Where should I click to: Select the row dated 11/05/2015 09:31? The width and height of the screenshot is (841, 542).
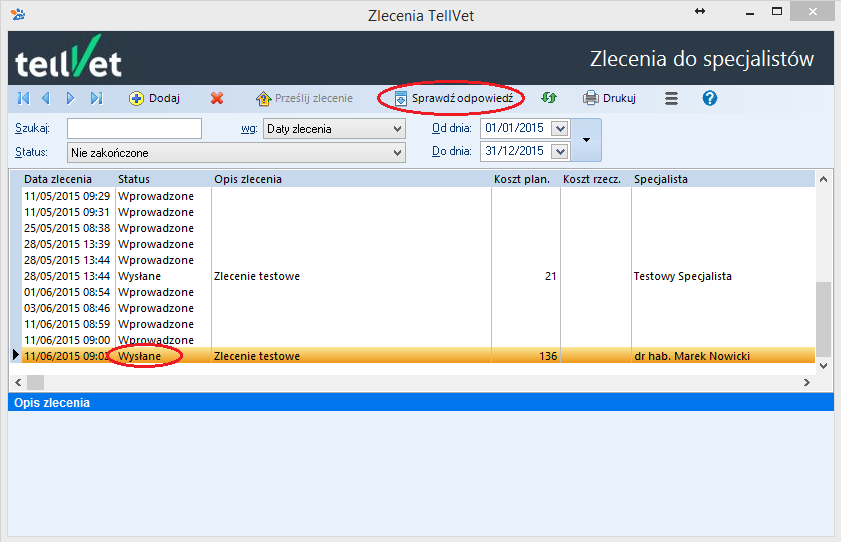(x=418, y=212)
